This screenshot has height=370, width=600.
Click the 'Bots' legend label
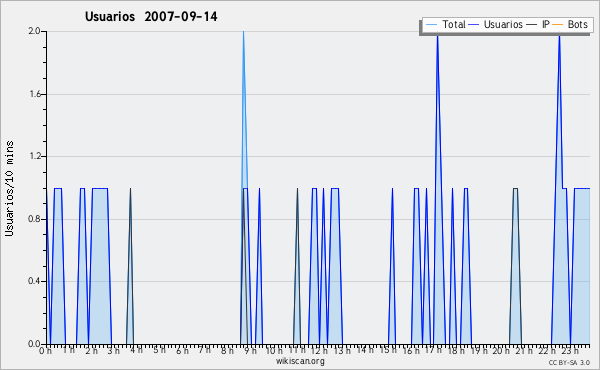[577, 24]
